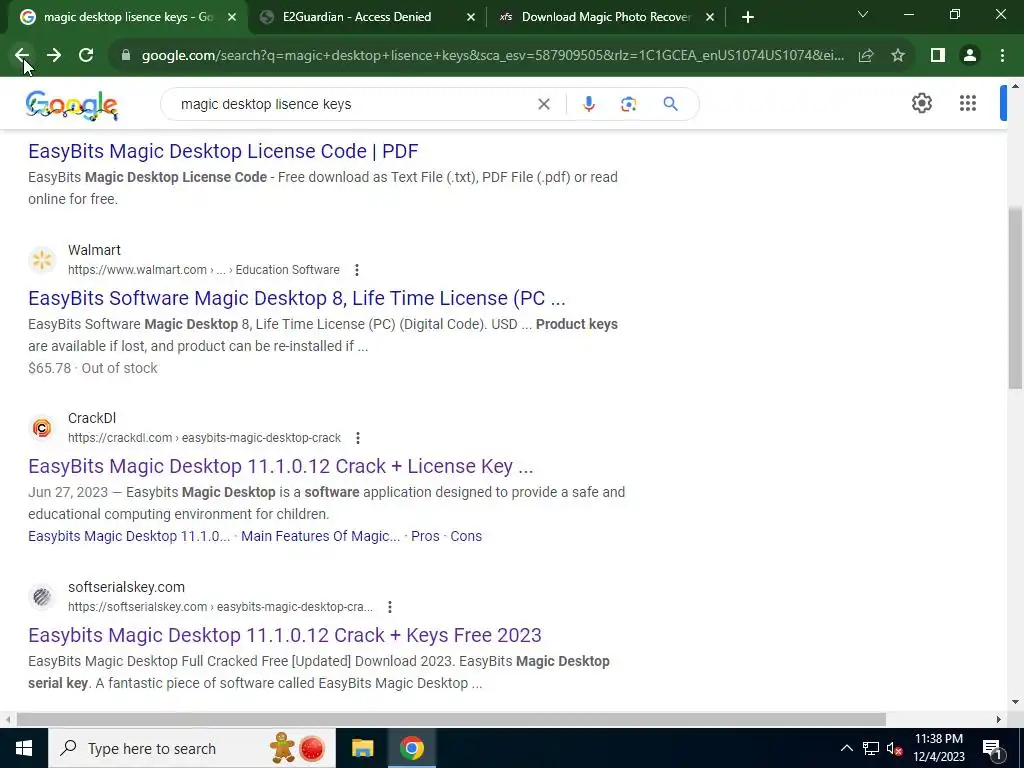The width and height of the screenshot is (1024, 768).
Task: Click the Easybits Magic Desktop 11.1.0... sitelink
Action: (x=129, y=536)
